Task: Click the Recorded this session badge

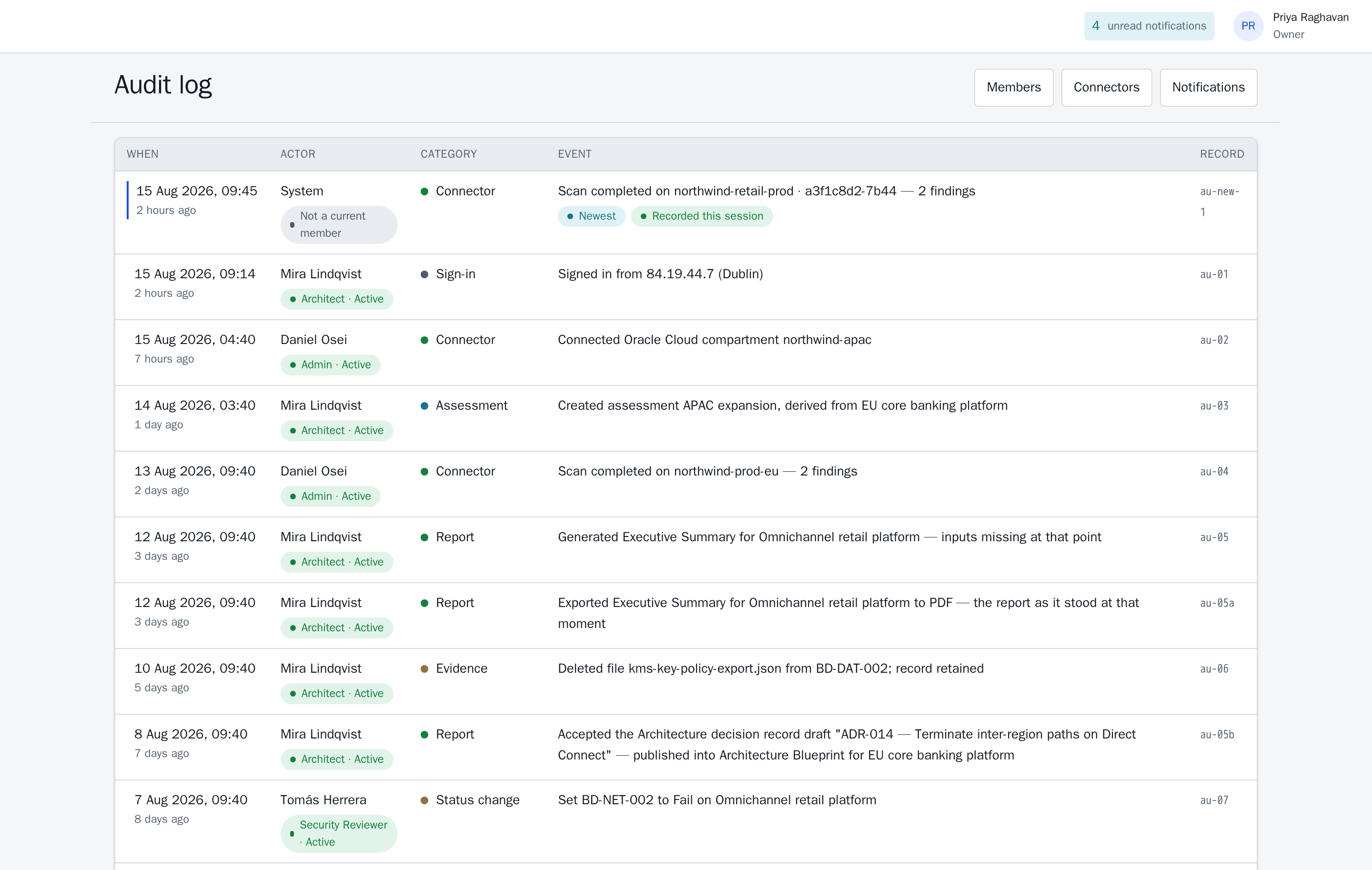Action: 701,216
